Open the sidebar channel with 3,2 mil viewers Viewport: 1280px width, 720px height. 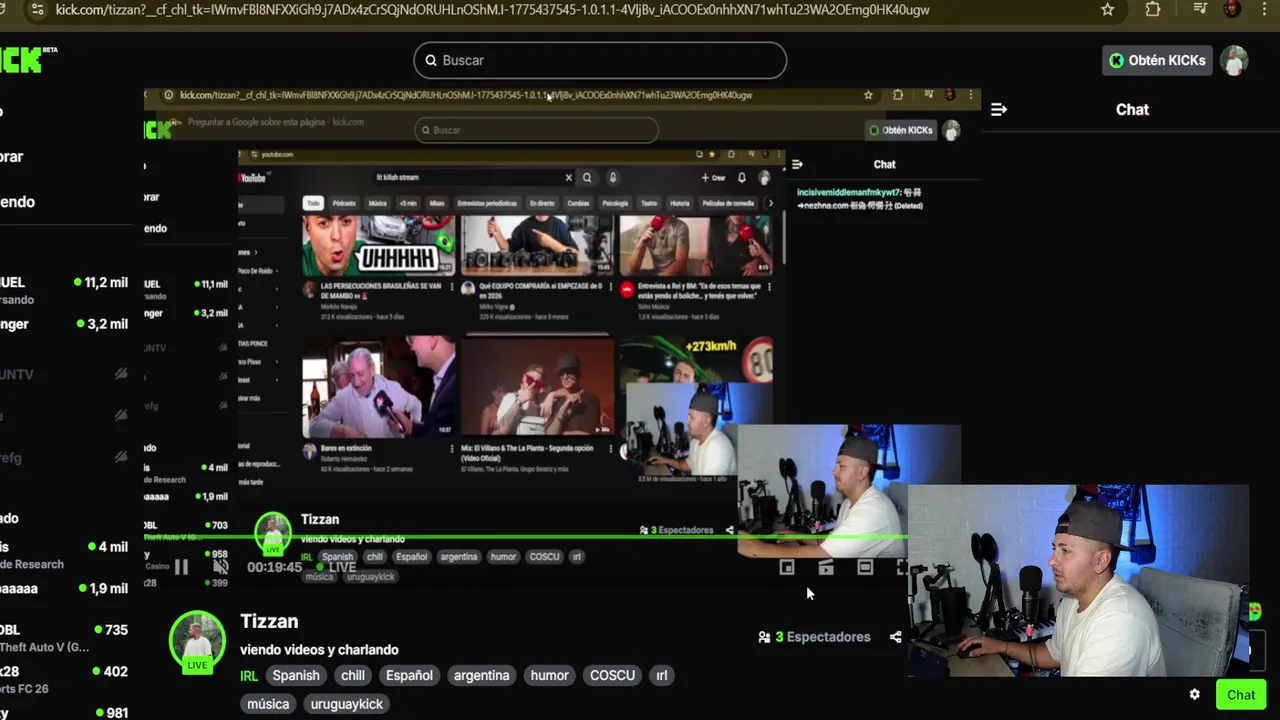(64, 324)
